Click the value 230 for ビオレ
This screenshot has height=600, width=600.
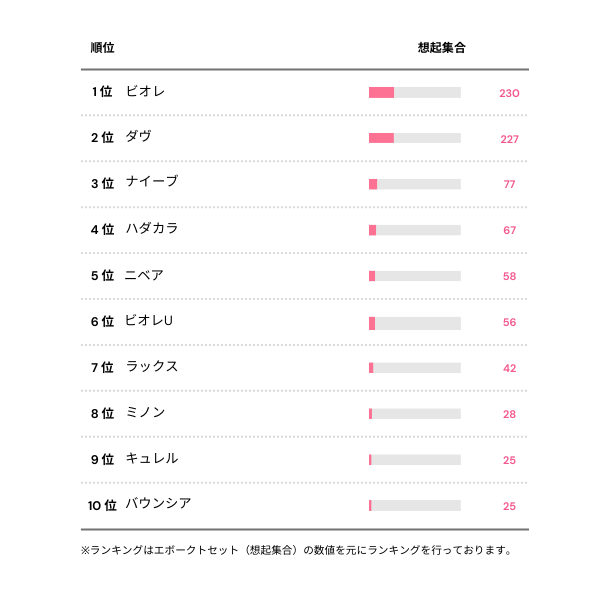pyautogui.click(x=509, y=93)
